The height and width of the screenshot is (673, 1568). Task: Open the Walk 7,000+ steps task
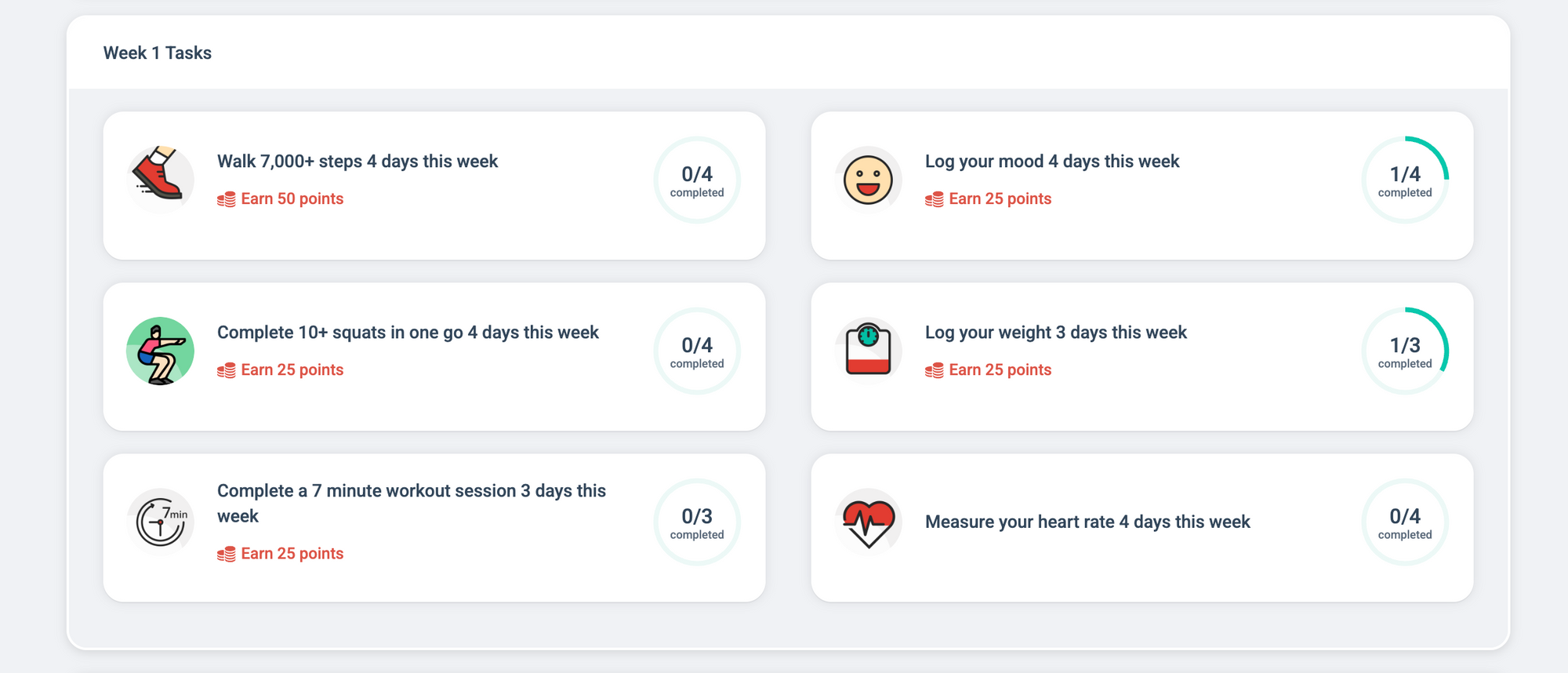point(358,162)
